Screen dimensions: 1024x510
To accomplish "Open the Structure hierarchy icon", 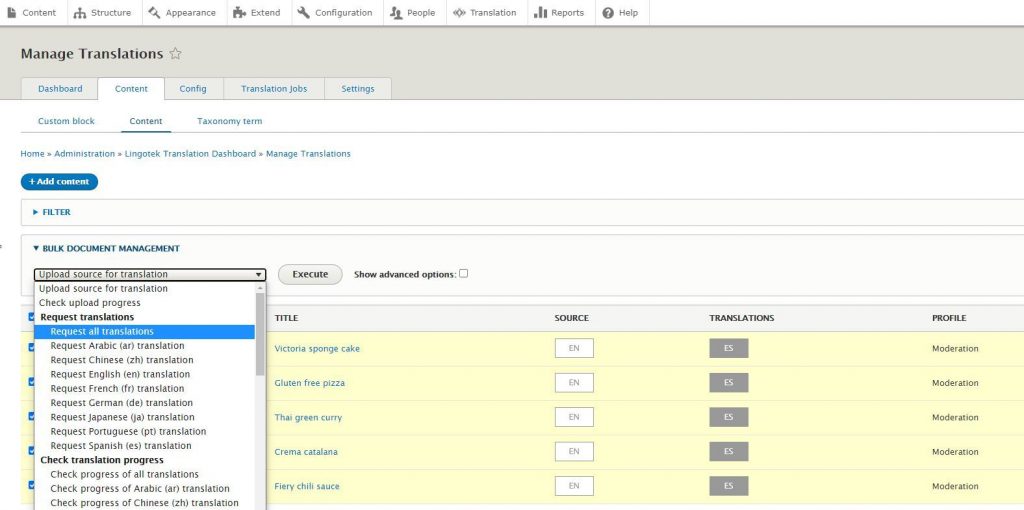I will 80,13.
